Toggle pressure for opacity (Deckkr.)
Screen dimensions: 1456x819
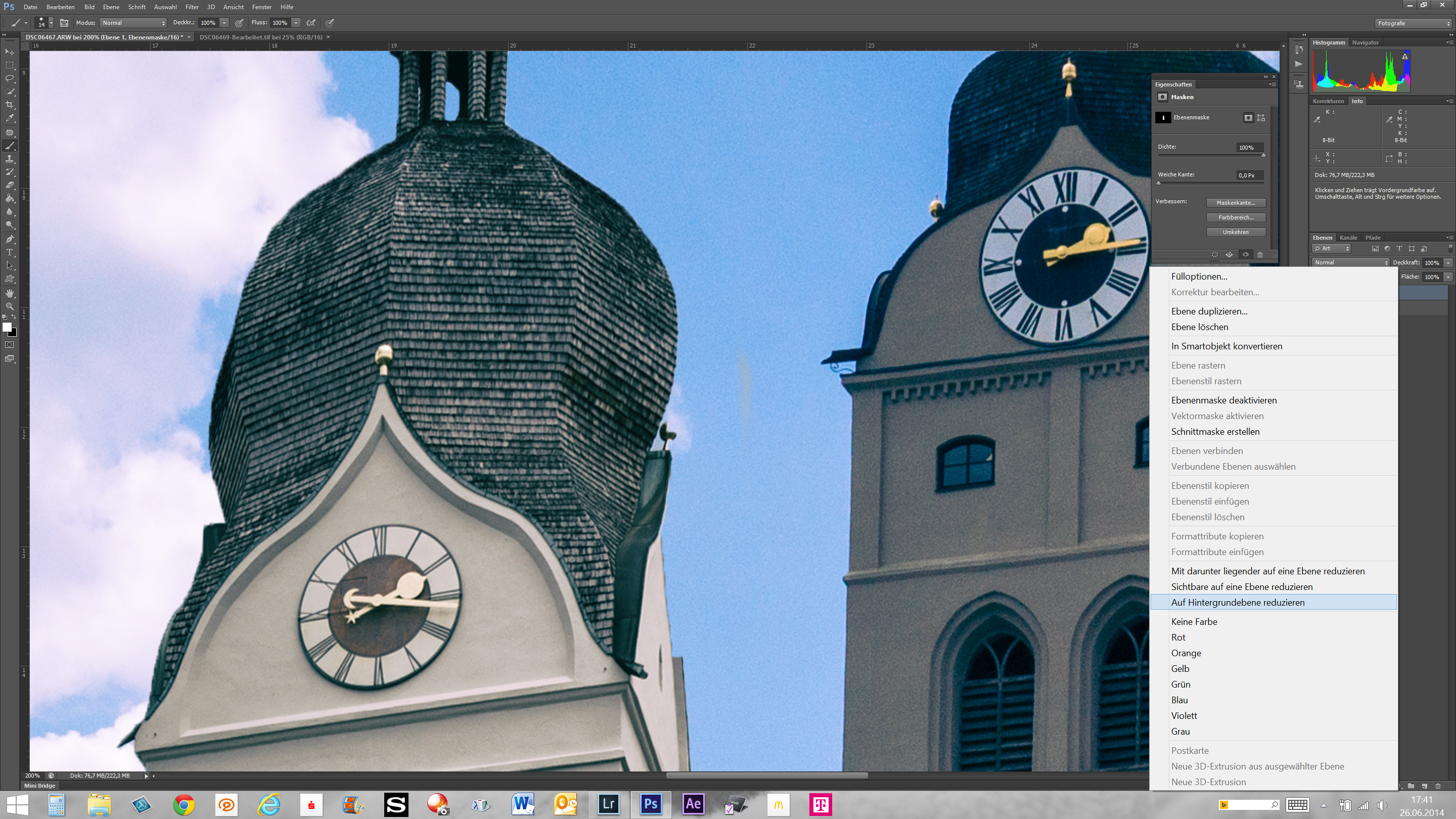pos(240,23)
